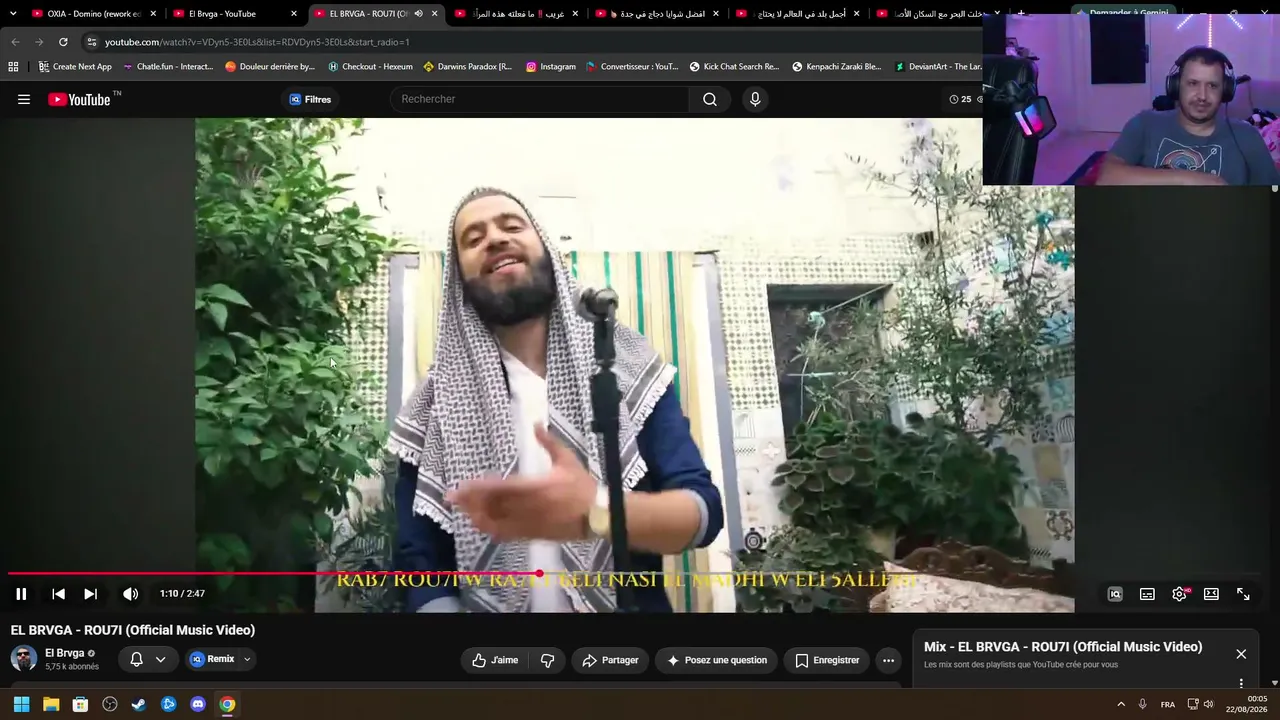Skip to the next video
Viewport: 1280px width, 720px height.
click(90, 594)
